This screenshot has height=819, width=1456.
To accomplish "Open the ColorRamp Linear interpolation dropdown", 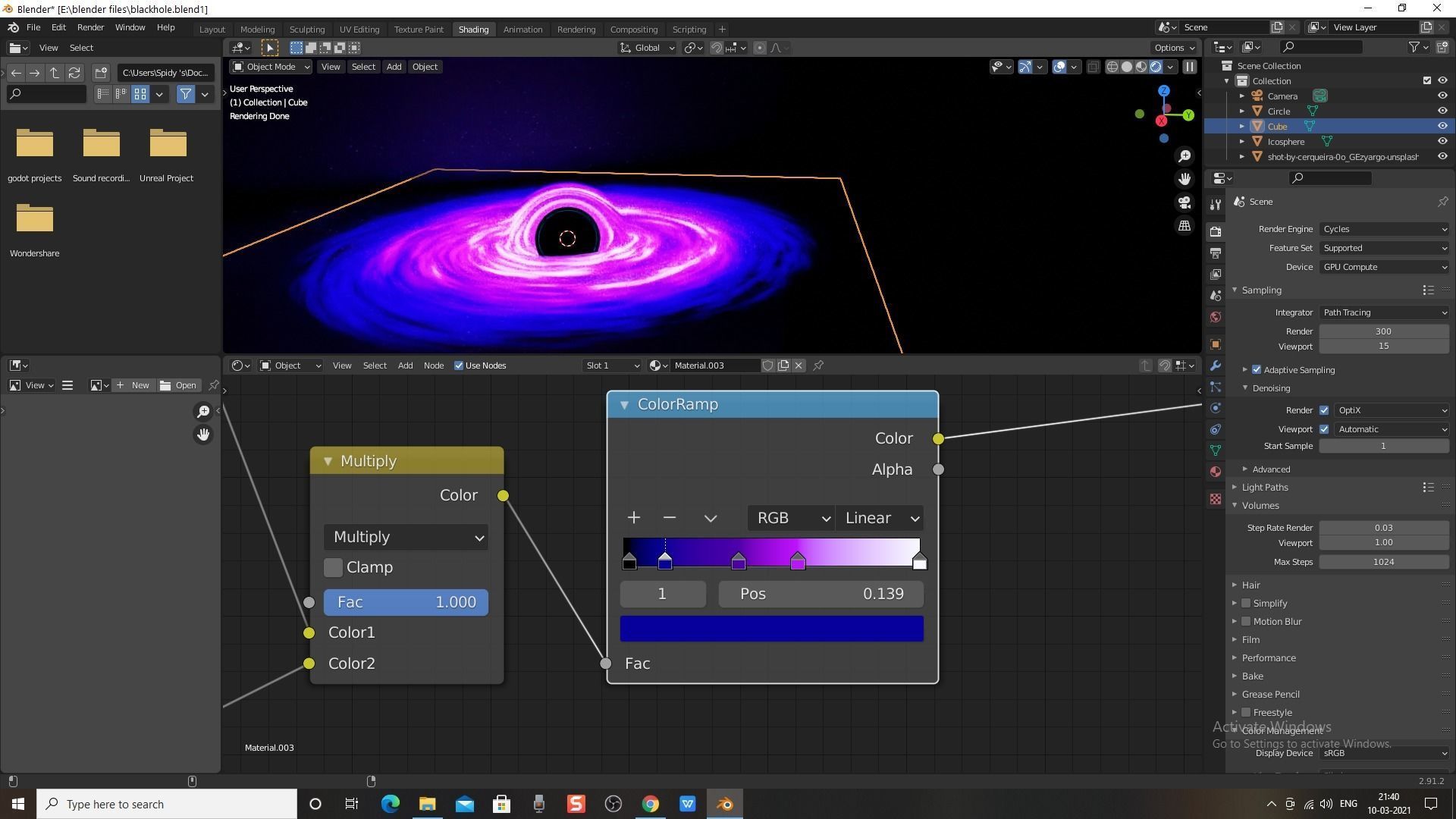I will coord(880,518).
